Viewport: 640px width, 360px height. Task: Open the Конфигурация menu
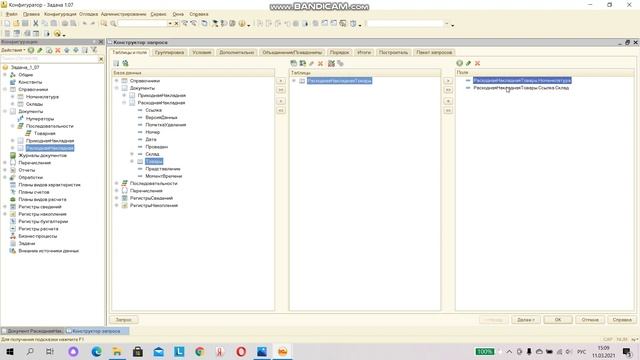click(x=60, y=14)
